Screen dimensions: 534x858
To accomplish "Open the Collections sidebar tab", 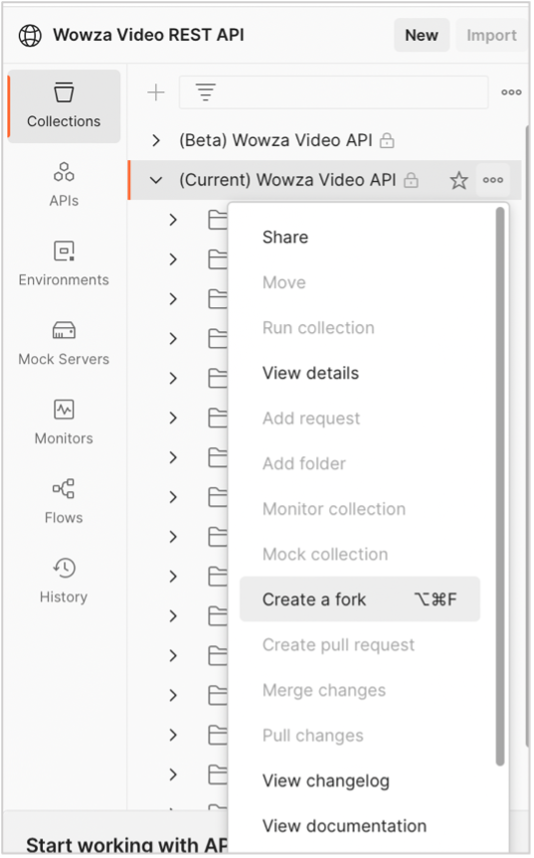I will point(64,106).
